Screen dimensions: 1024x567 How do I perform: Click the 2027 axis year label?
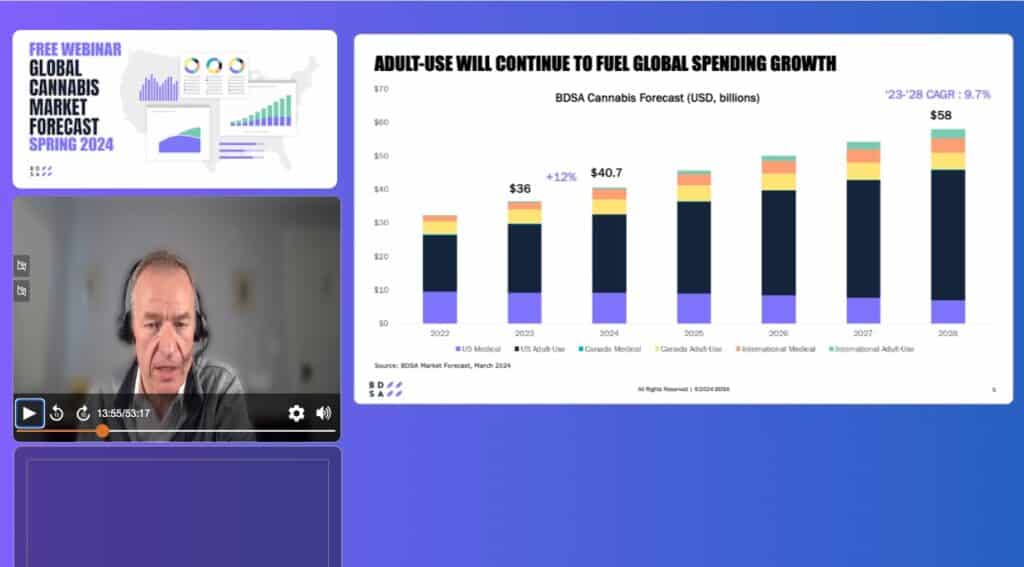click(x=863, y=333)
